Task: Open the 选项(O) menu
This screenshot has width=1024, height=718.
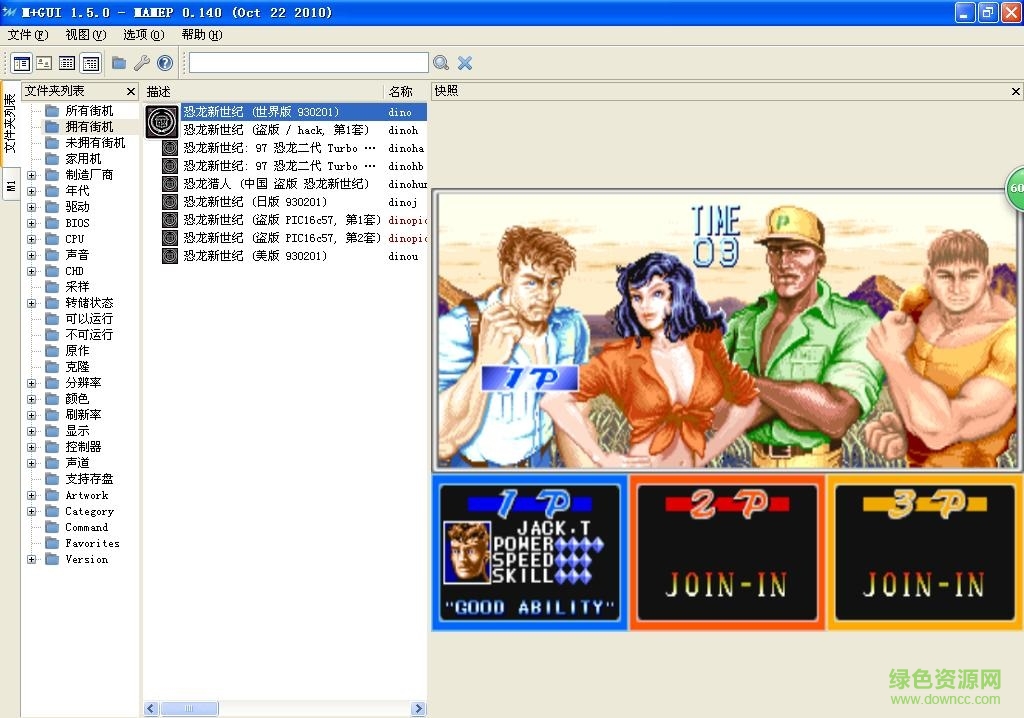Action: [143, 35]
